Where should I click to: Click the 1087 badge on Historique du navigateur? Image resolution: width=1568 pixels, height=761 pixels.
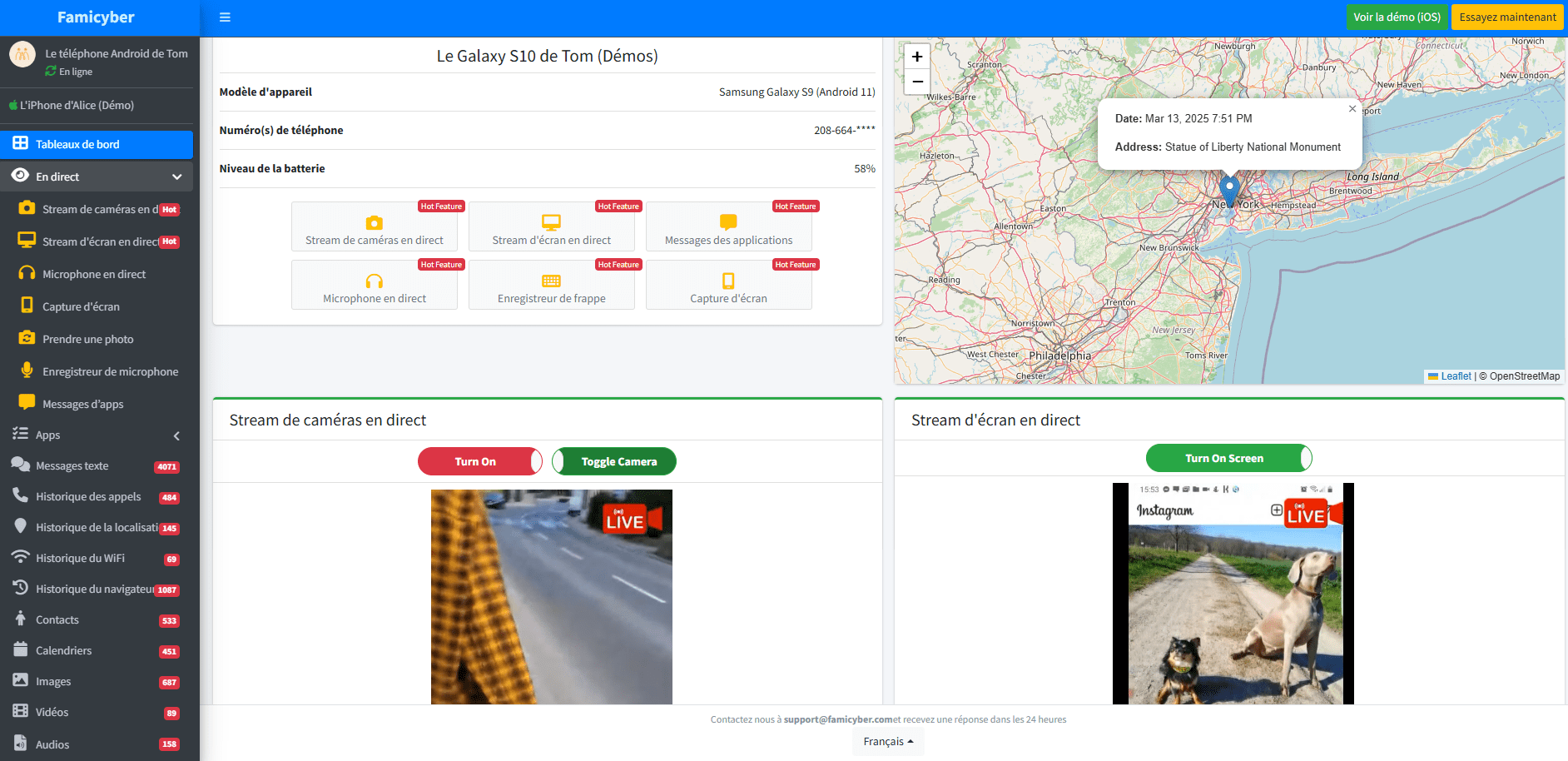click(167, 589)
